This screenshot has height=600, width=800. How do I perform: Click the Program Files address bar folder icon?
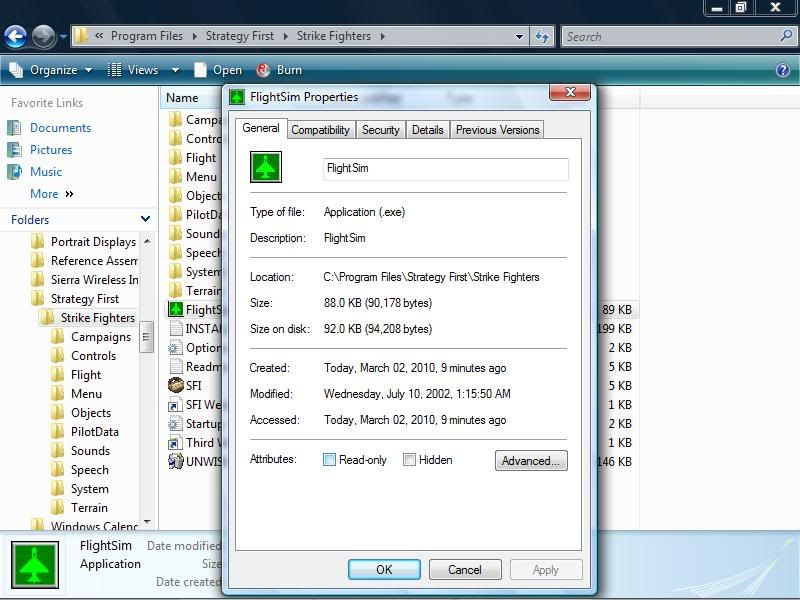click(81, 36)
